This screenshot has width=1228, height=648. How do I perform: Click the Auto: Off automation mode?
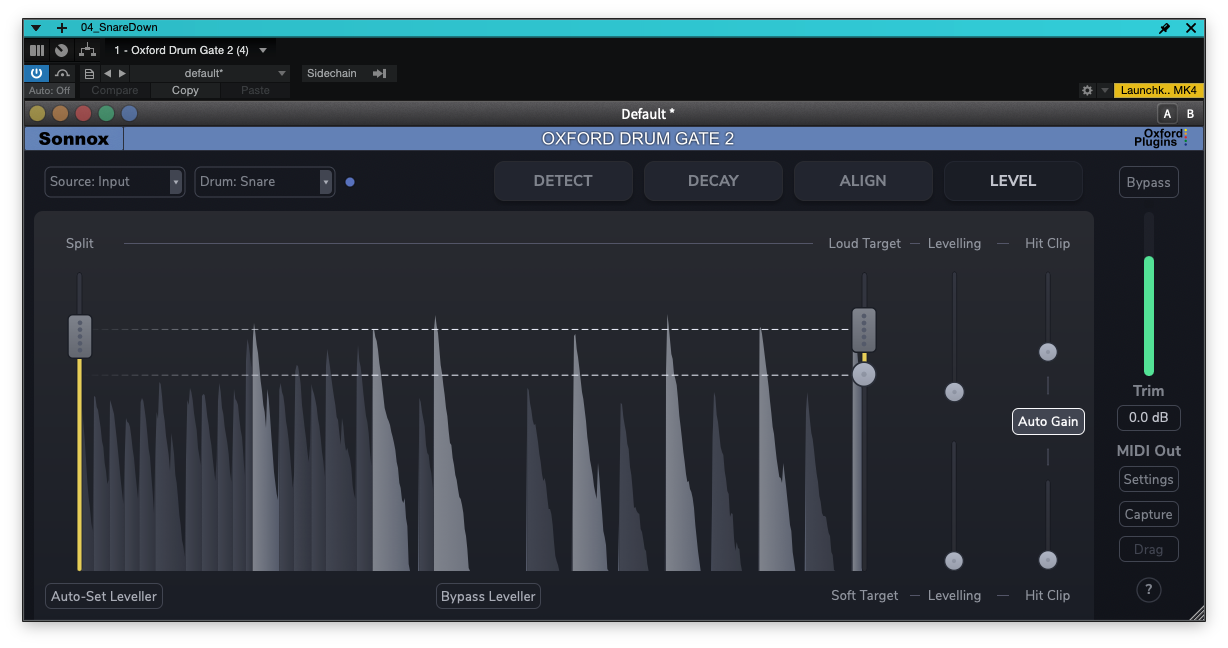tap(49, 90)
